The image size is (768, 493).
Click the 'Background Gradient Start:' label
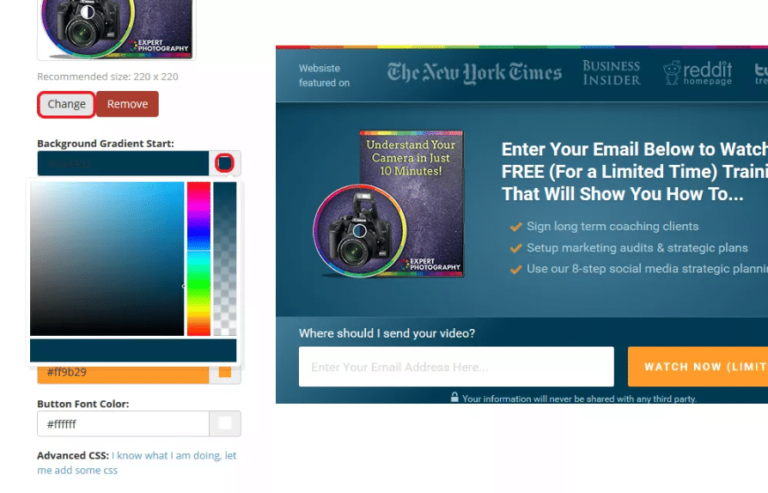pyautogui.click(x=106, y=143)
